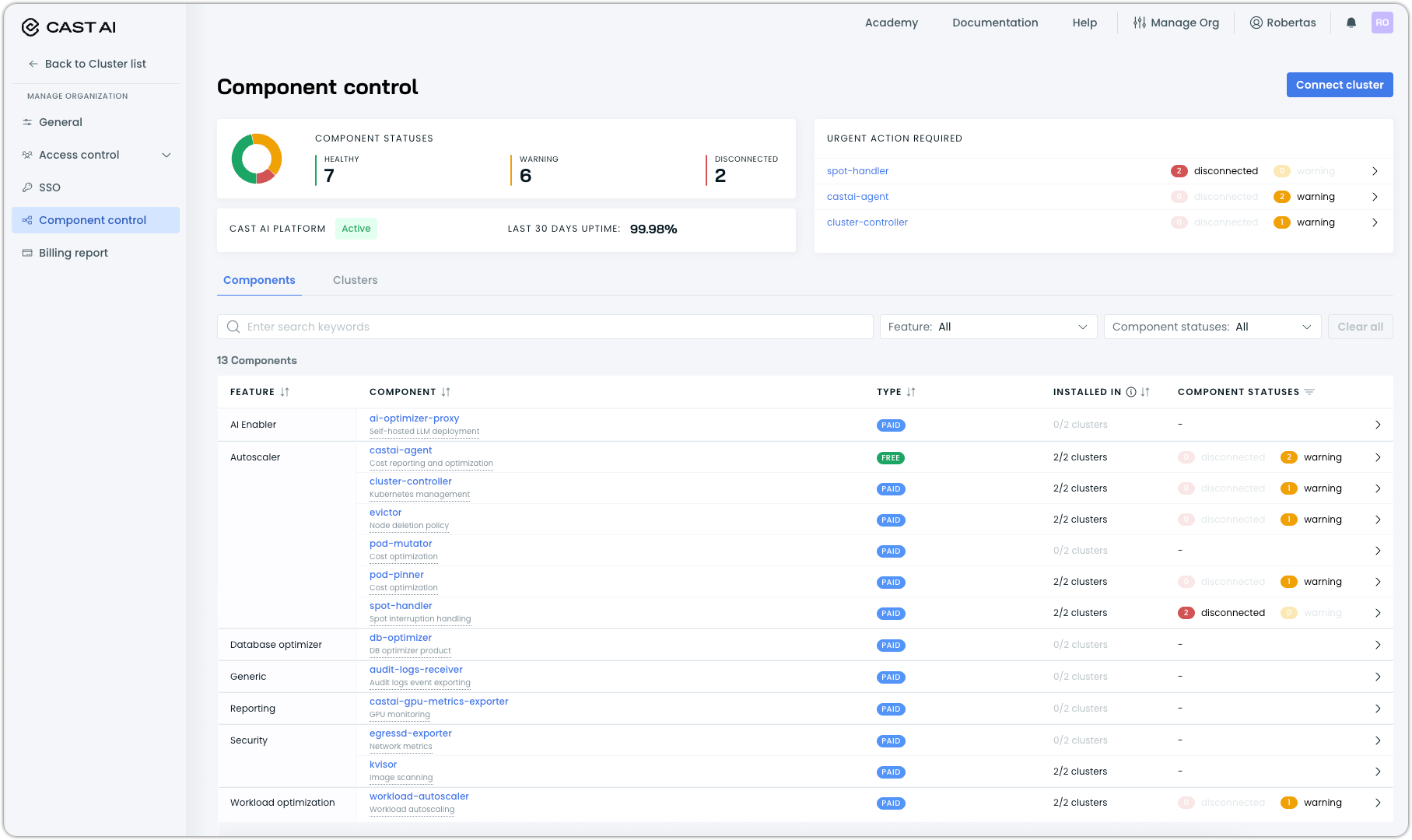Click the Clear all filters button
Viewport: 1412px width, 840px height.
(x=1360, y=327)
